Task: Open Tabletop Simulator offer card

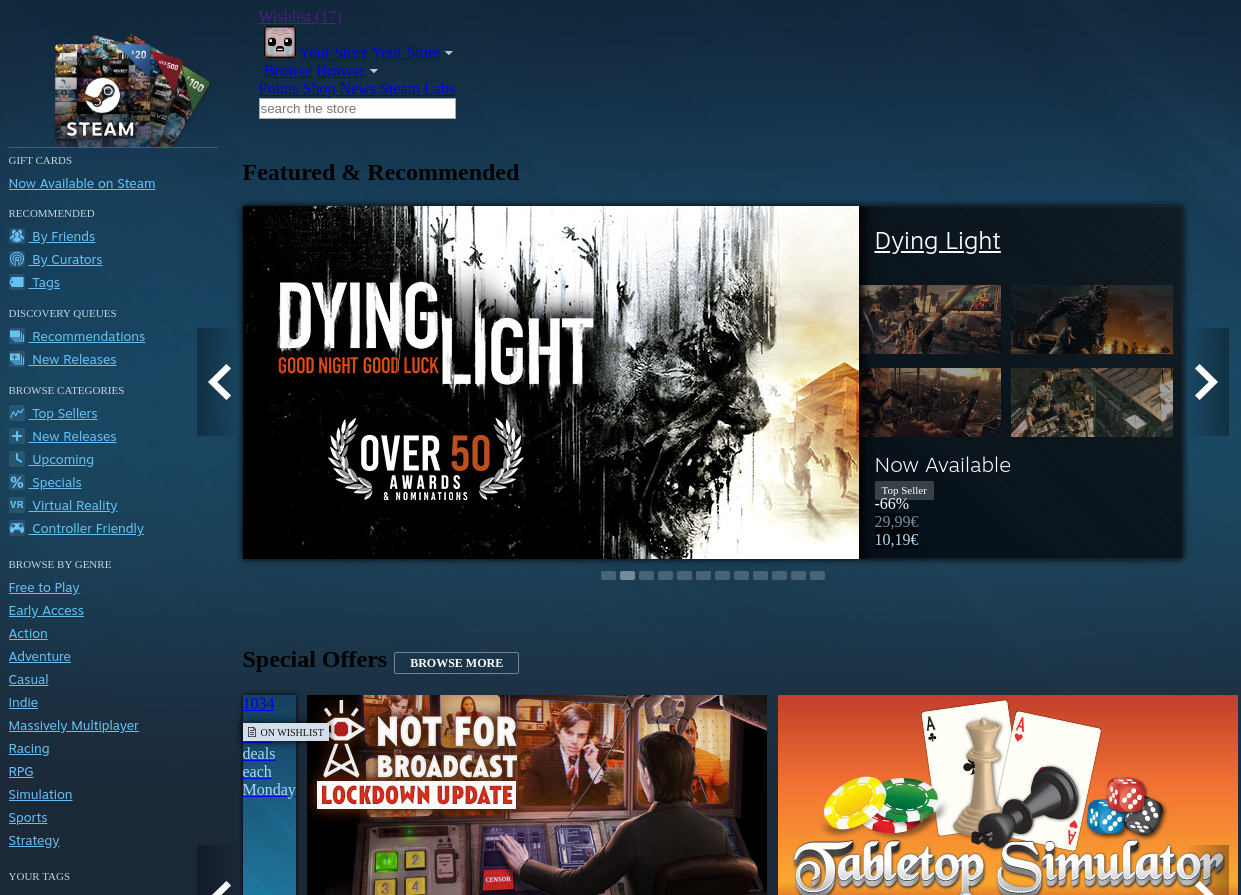Action: pos(1008,795)
